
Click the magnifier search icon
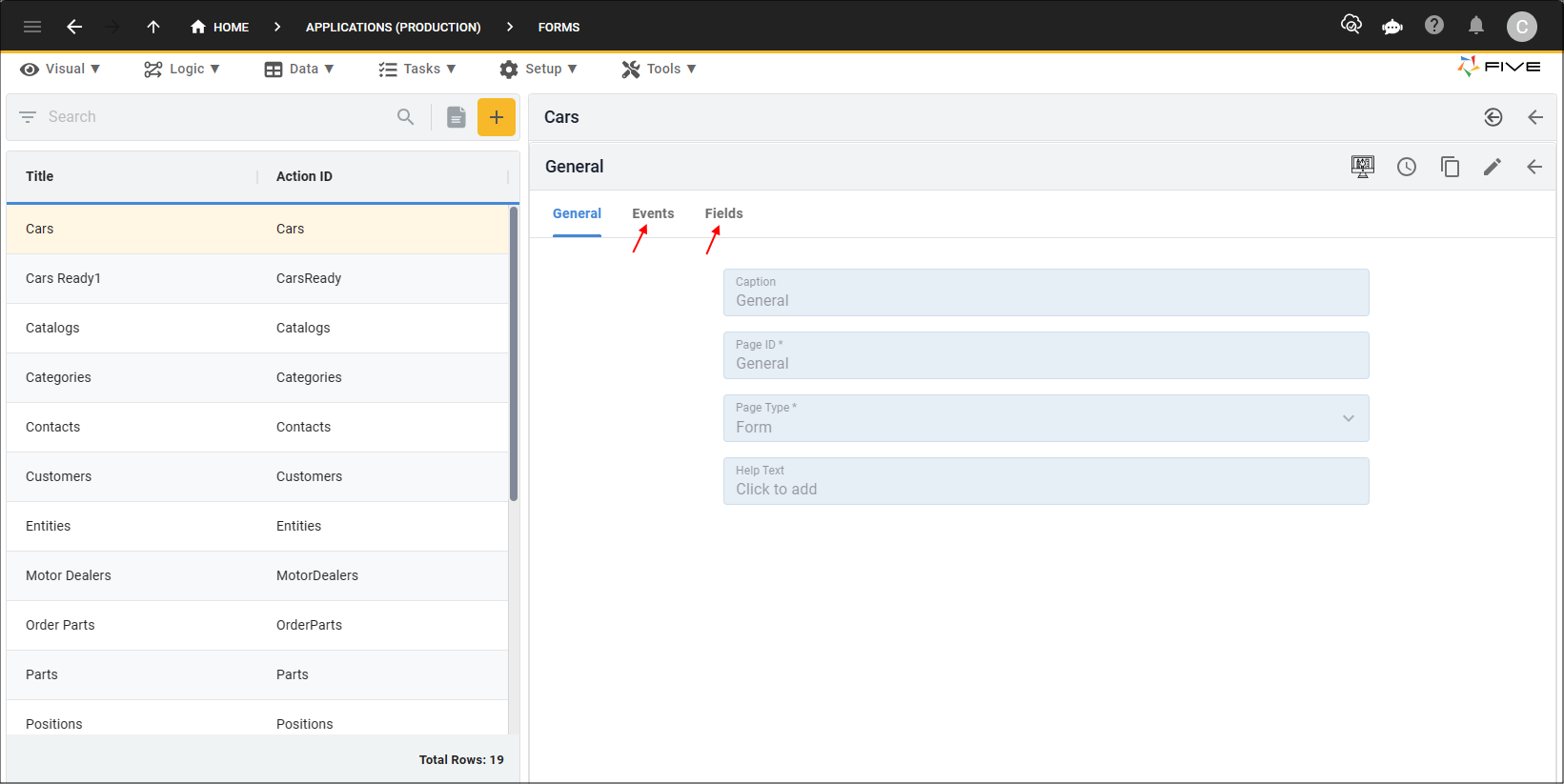click(x=406, y=116)
